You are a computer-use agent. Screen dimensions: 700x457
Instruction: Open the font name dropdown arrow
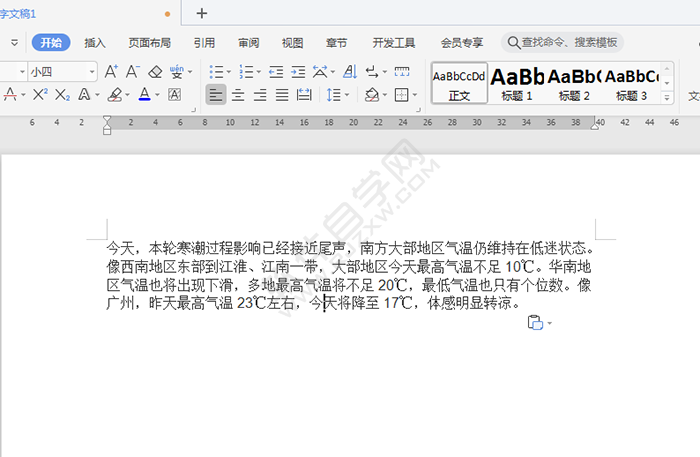click(x=22, y=72)
